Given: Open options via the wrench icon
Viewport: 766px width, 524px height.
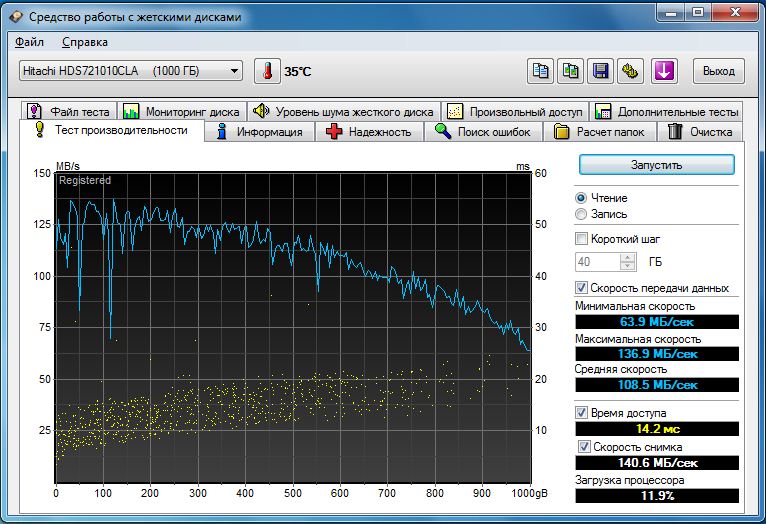Looking at the screenshot, I should (x=630, y=71).
